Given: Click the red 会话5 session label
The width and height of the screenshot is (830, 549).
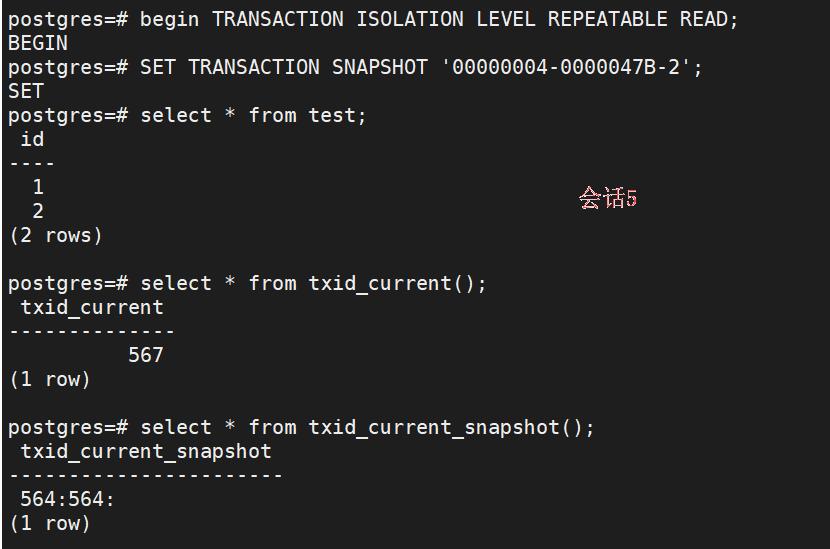Looking at the screenshot, I should point(607,198).
